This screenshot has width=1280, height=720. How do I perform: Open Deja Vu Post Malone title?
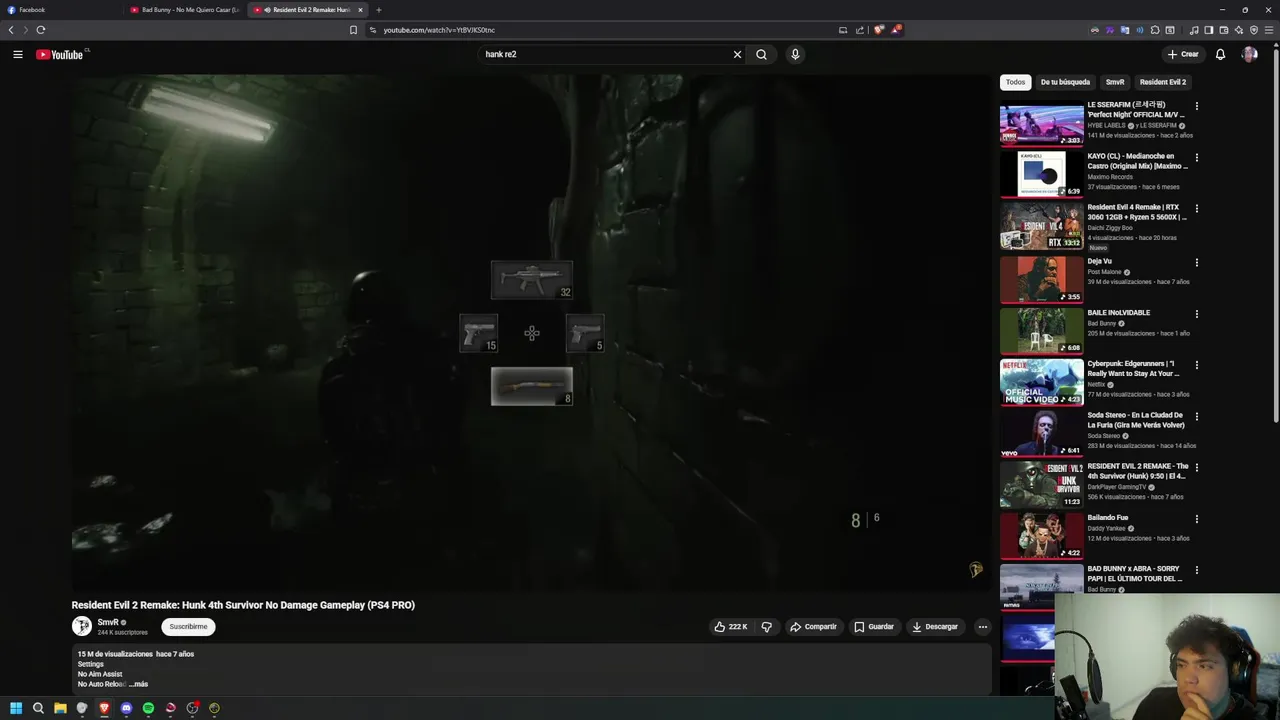[x=1099, y=261]
